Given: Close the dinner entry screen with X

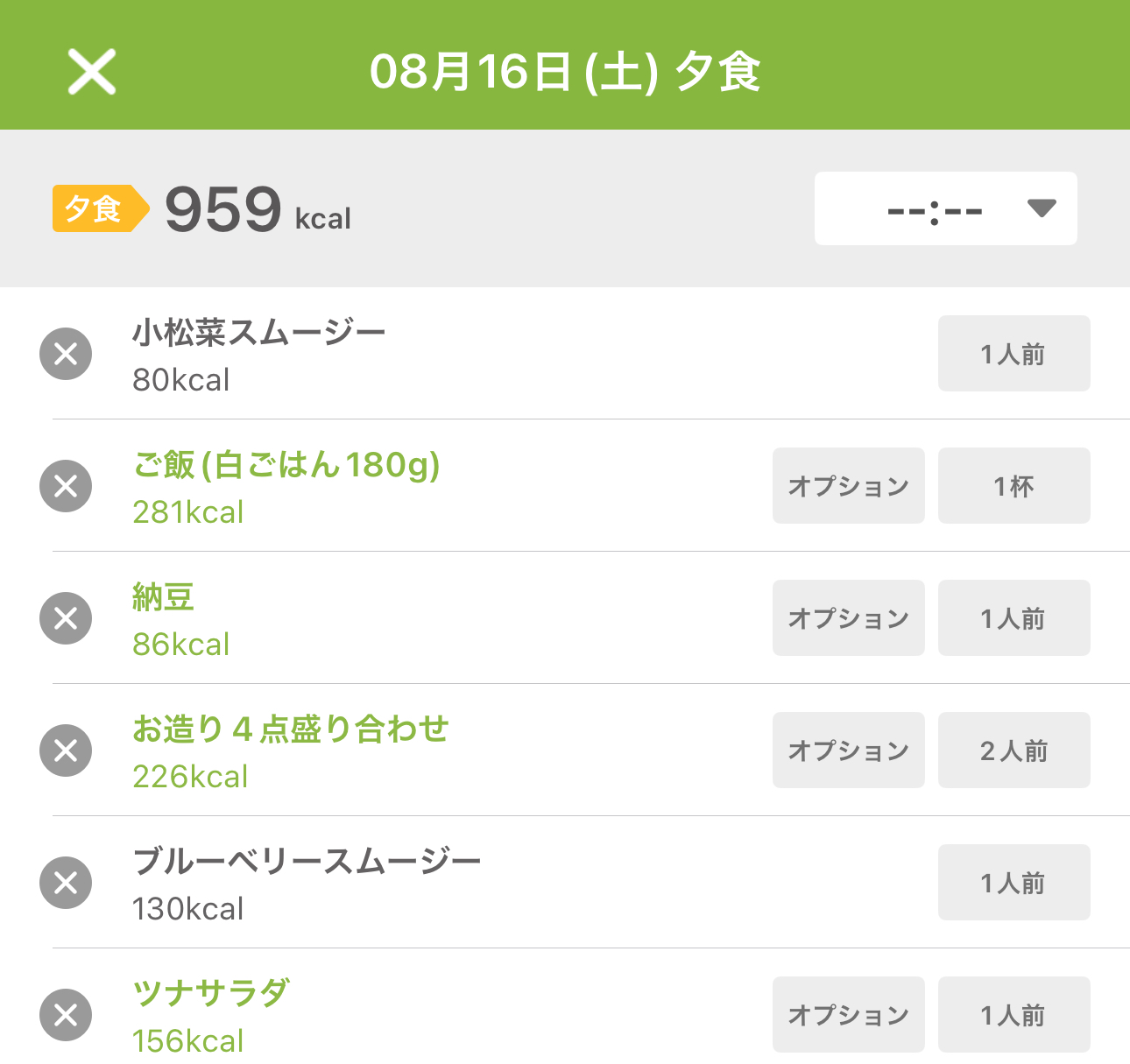Looking at the screenshot, I should [x=92, y=72].
